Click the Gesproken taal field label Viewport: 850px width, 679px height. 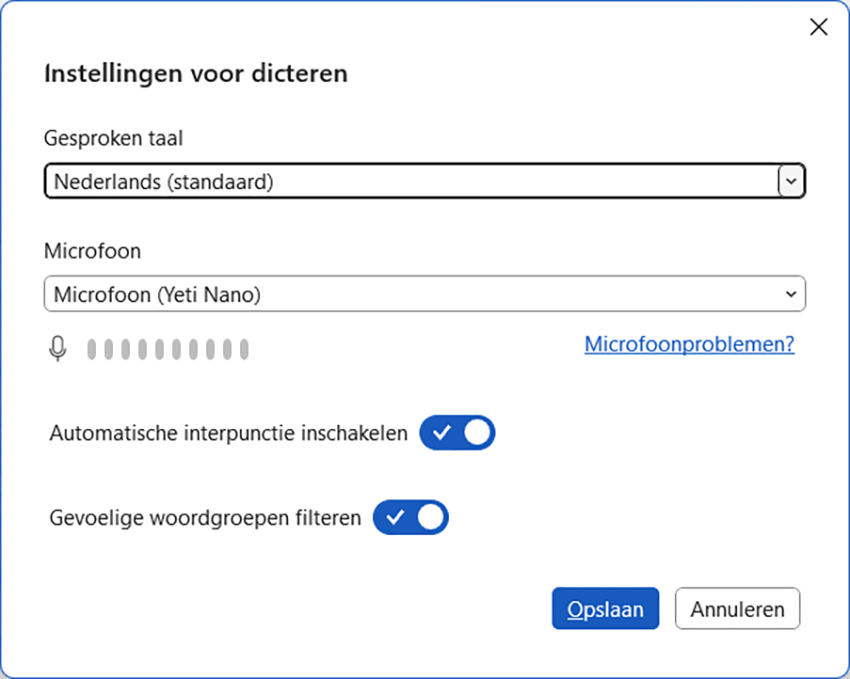coord(113,138)
